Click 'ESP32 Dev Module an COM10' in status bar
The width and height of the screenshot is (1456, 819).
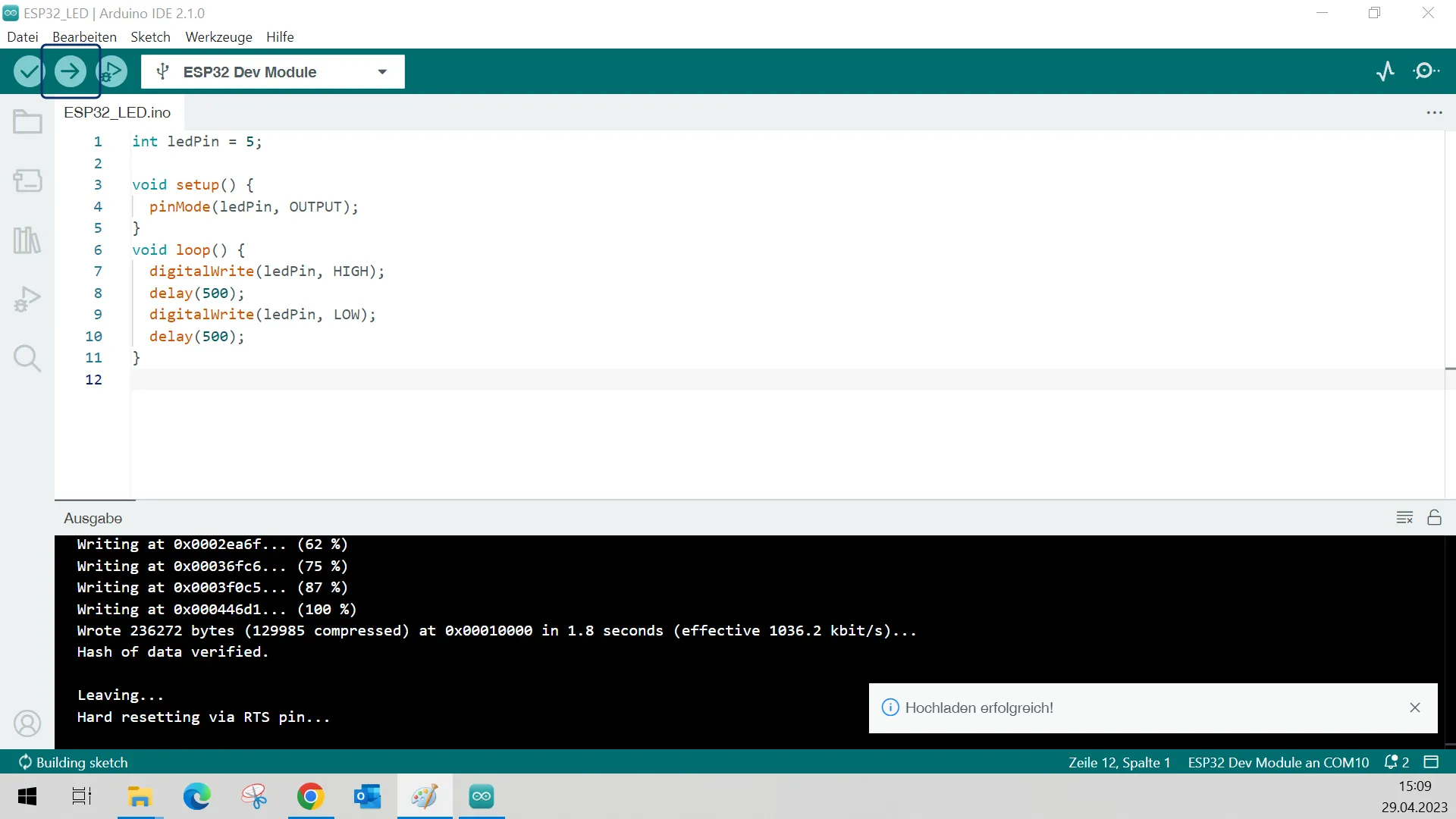(1279, 762)
